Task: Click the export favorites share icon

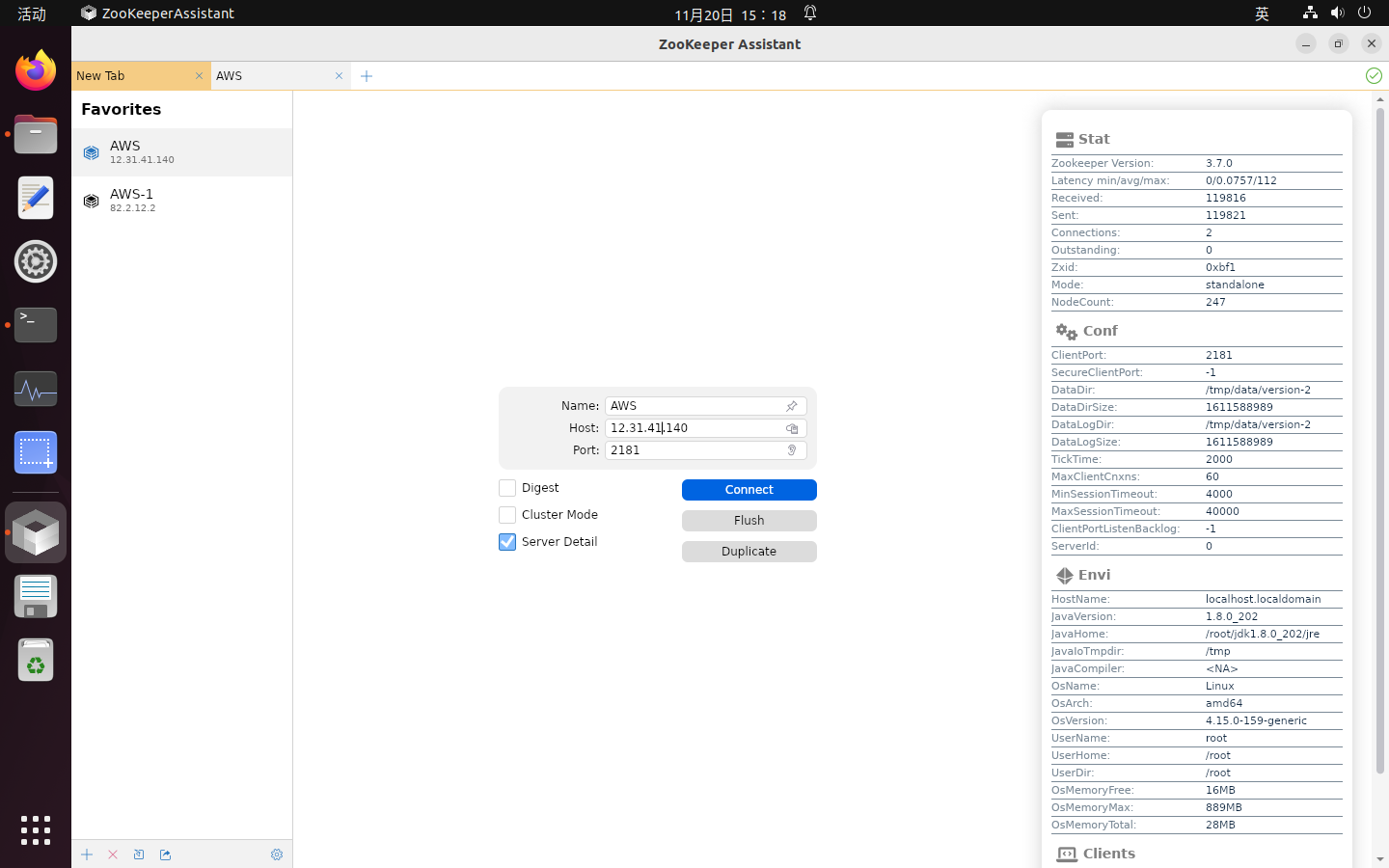Action: point(165,854)
